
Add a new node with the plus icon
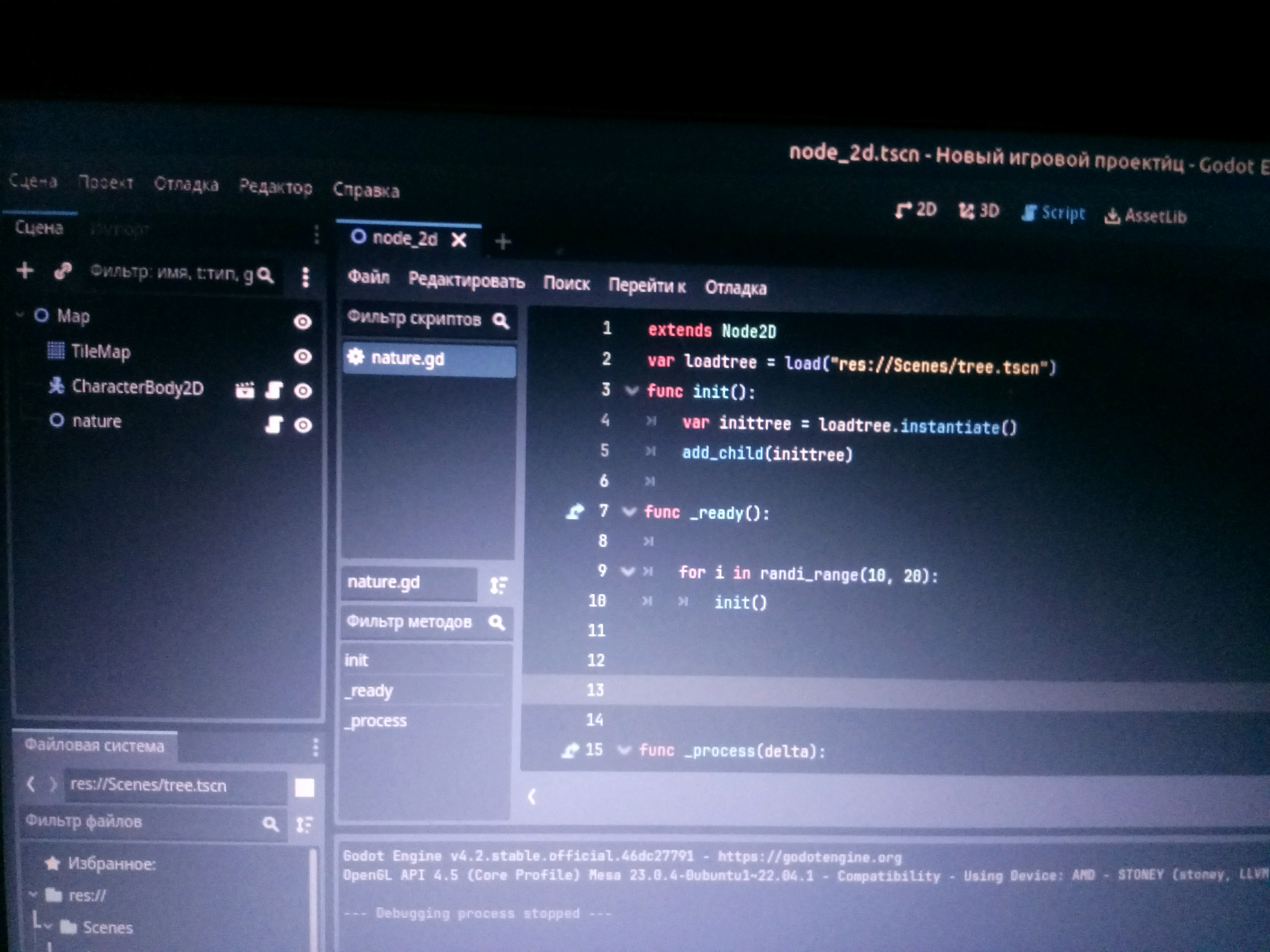click(x=25, y=270)
